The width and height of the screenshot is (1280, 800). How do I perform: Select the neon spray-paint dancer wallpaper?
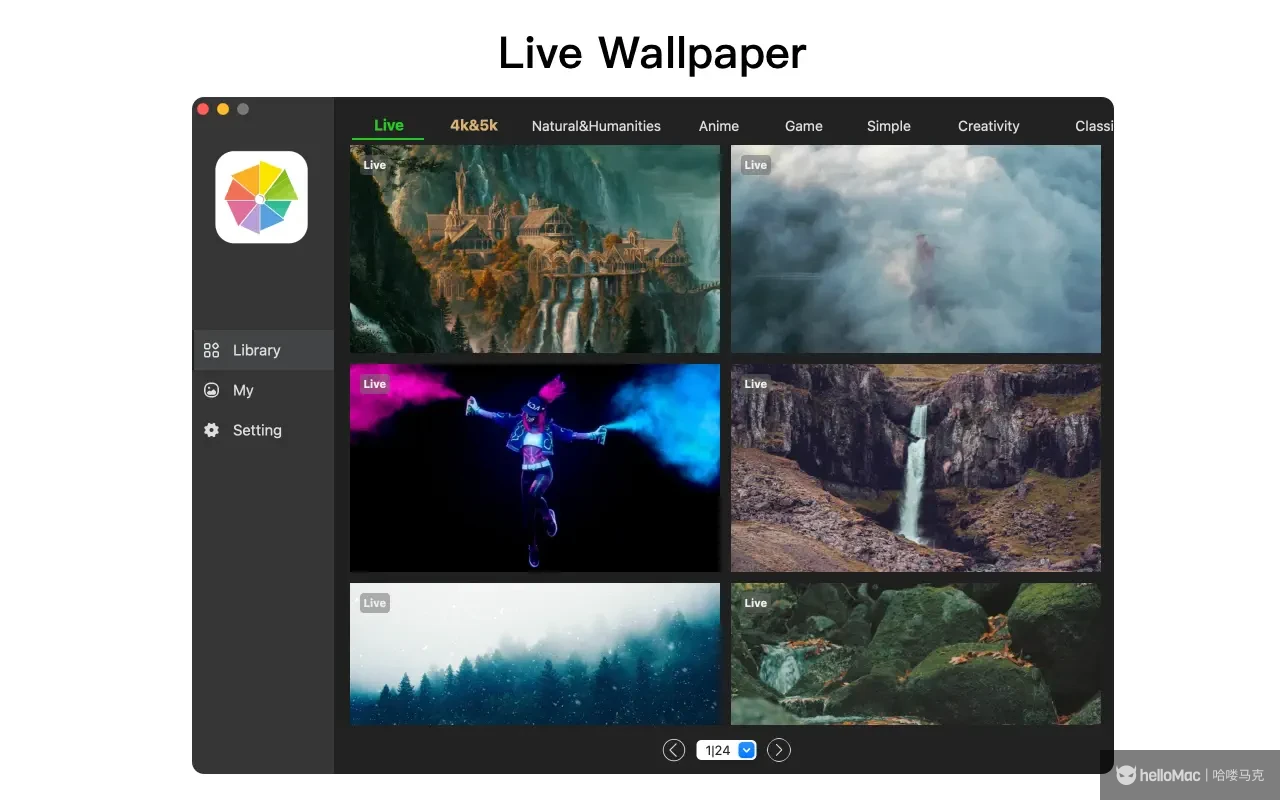(x=535, y=468)
